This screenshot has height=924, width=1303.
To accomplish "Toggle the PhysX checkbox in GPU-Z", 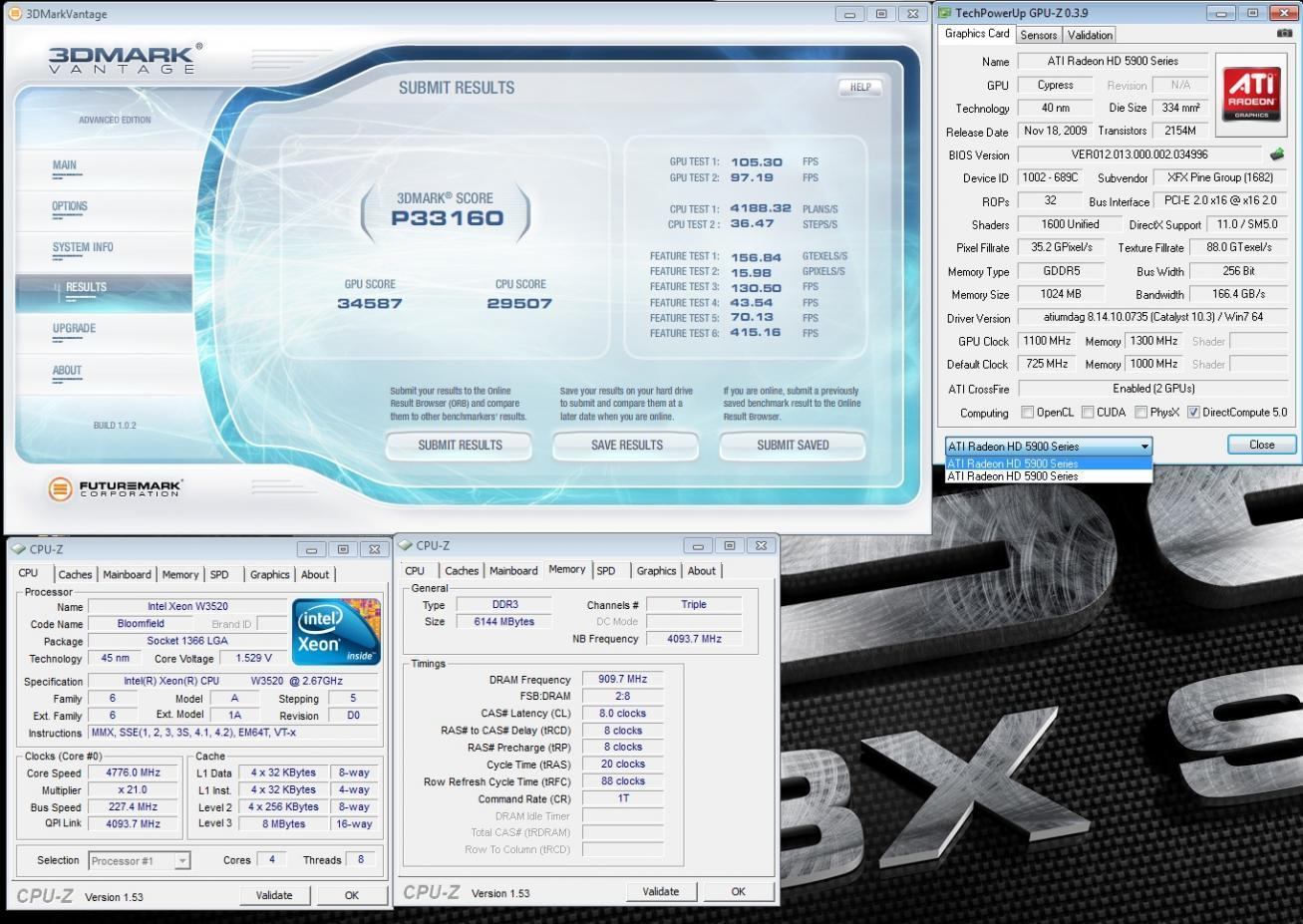I will [1140, 413].
